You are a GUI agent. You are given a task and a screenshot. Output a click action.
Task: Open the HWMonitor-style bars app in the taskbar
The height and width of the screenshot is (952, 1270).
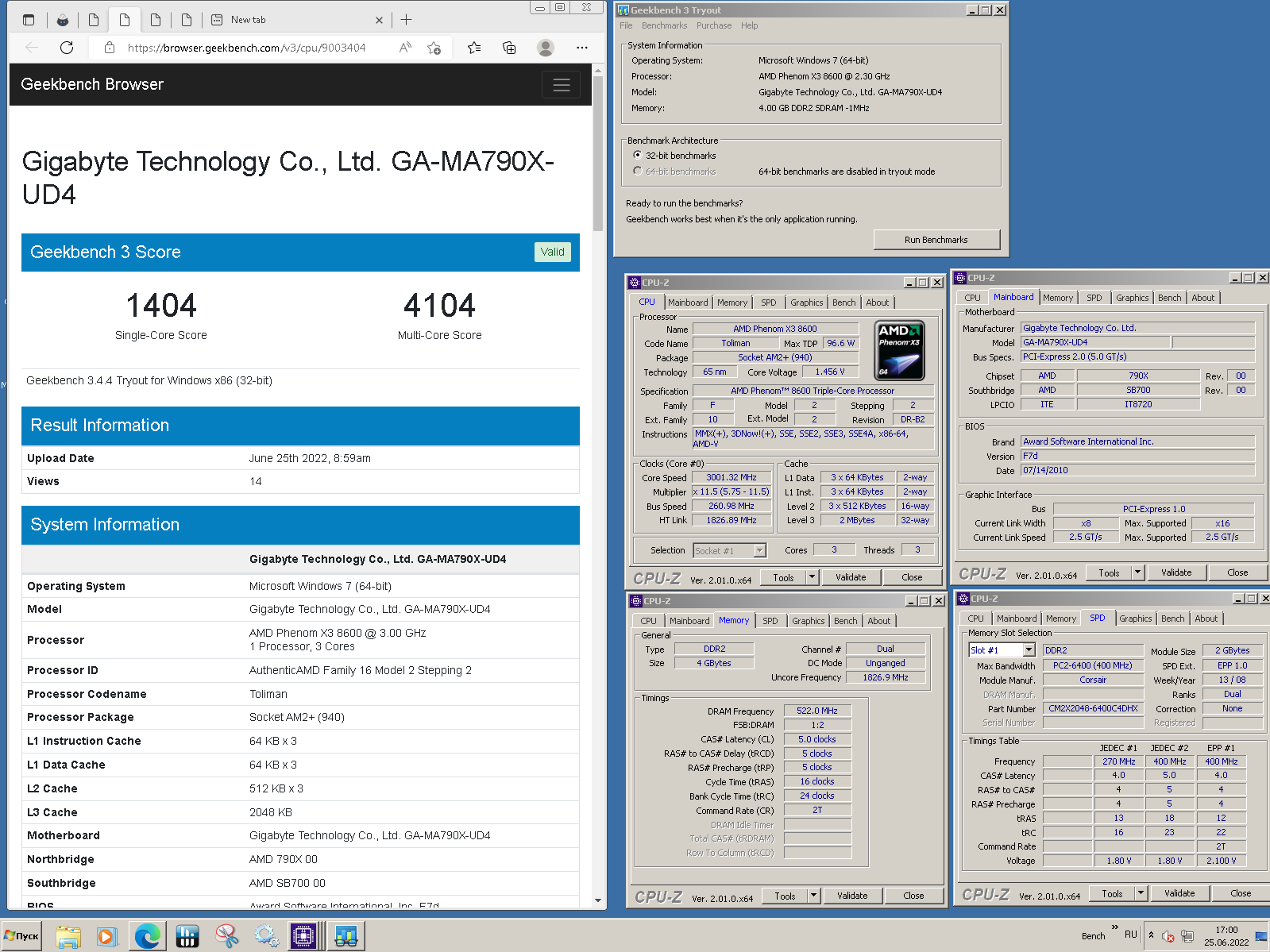tap(187, 936)
